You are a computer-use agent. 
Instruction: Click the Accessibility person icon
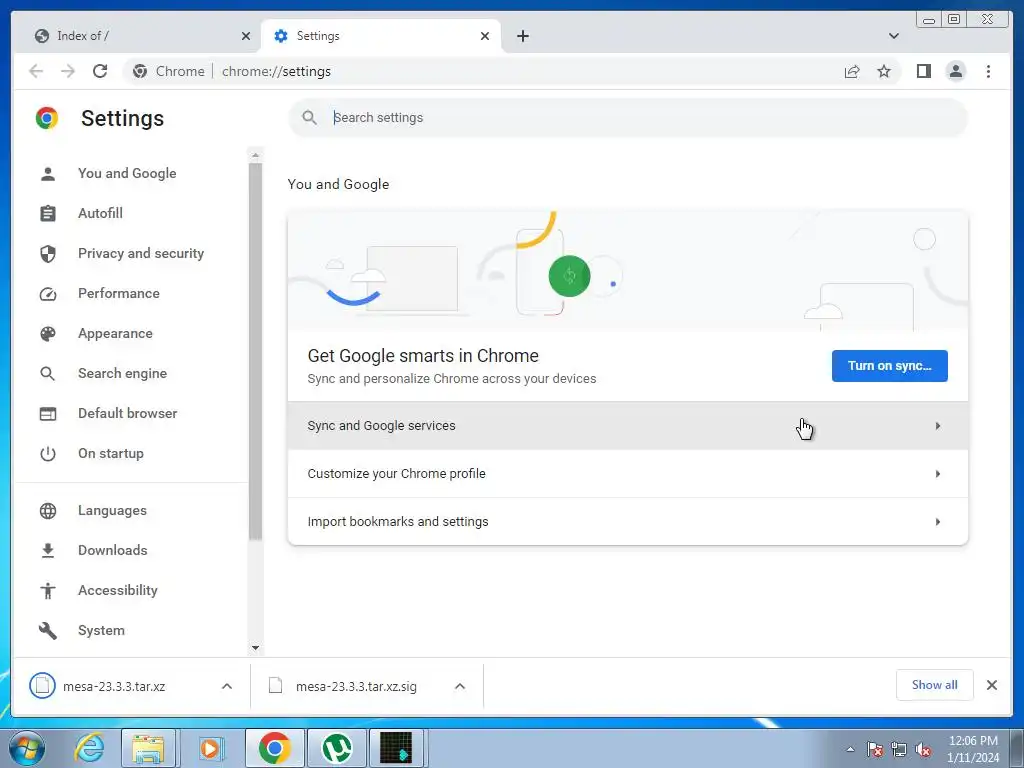coord(48,590)
